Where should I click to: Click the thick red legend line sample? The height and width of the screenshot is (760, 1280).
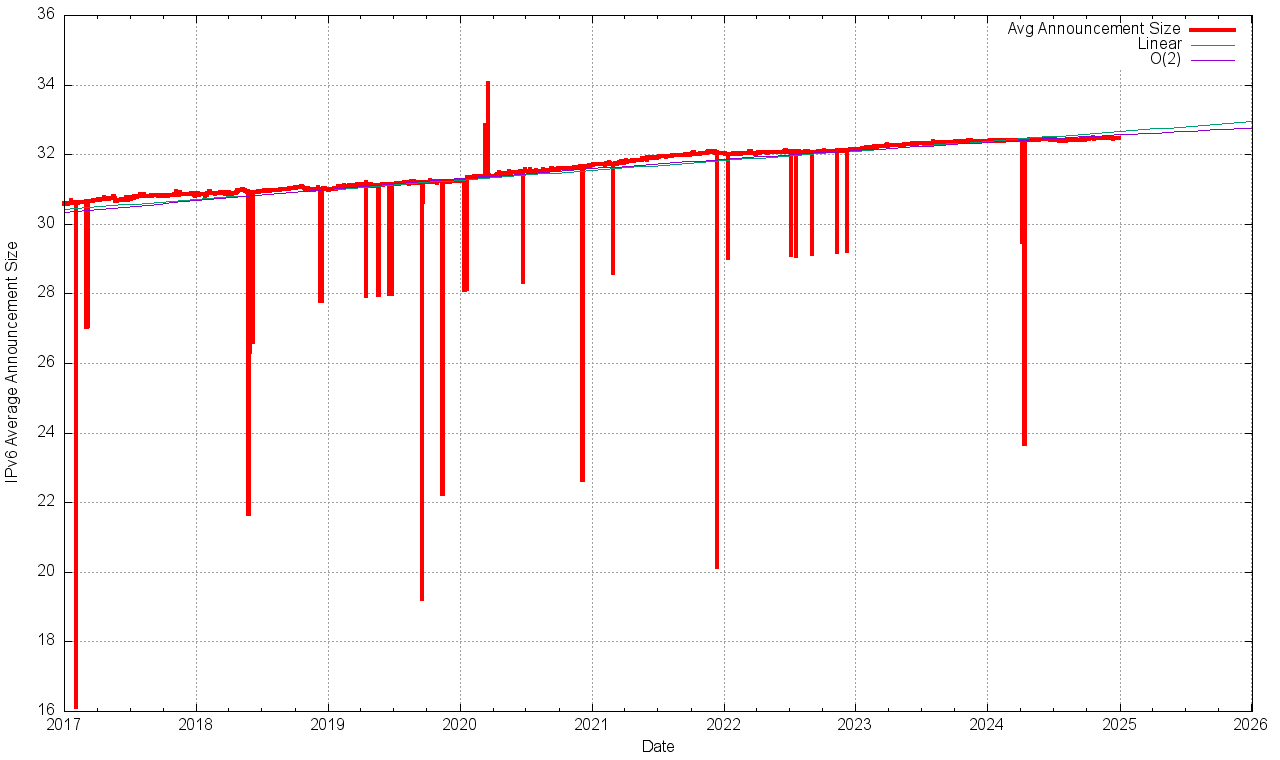click(1212, 30)
